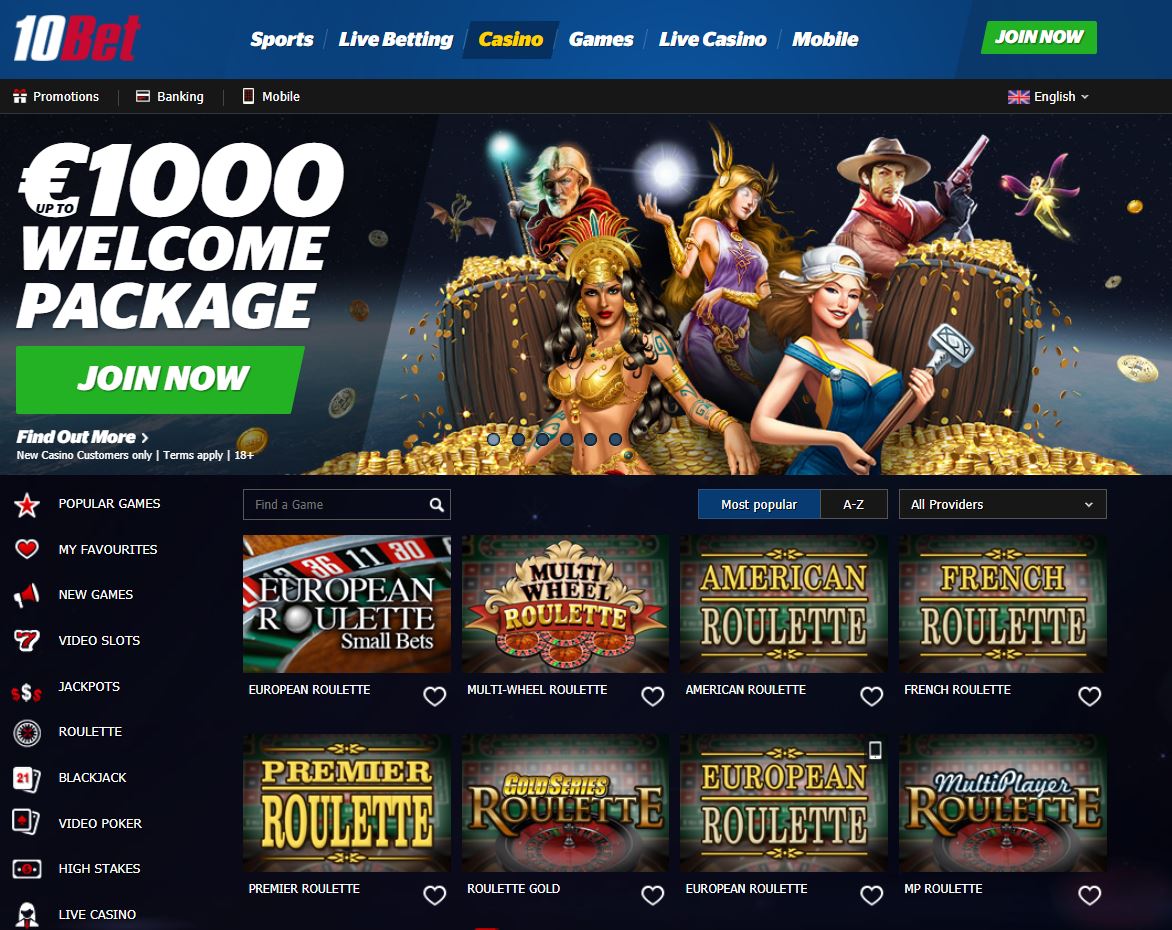
Task: Click the green JOIN NOW banner button
Action: (x=160, y=379)
